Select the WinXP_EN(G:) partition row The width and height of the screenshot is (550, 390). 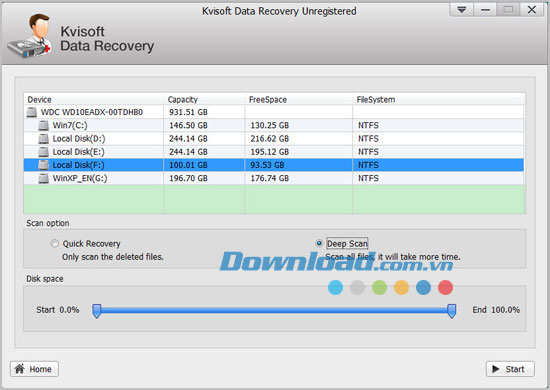pyautogui.click(x=274, y=179)
